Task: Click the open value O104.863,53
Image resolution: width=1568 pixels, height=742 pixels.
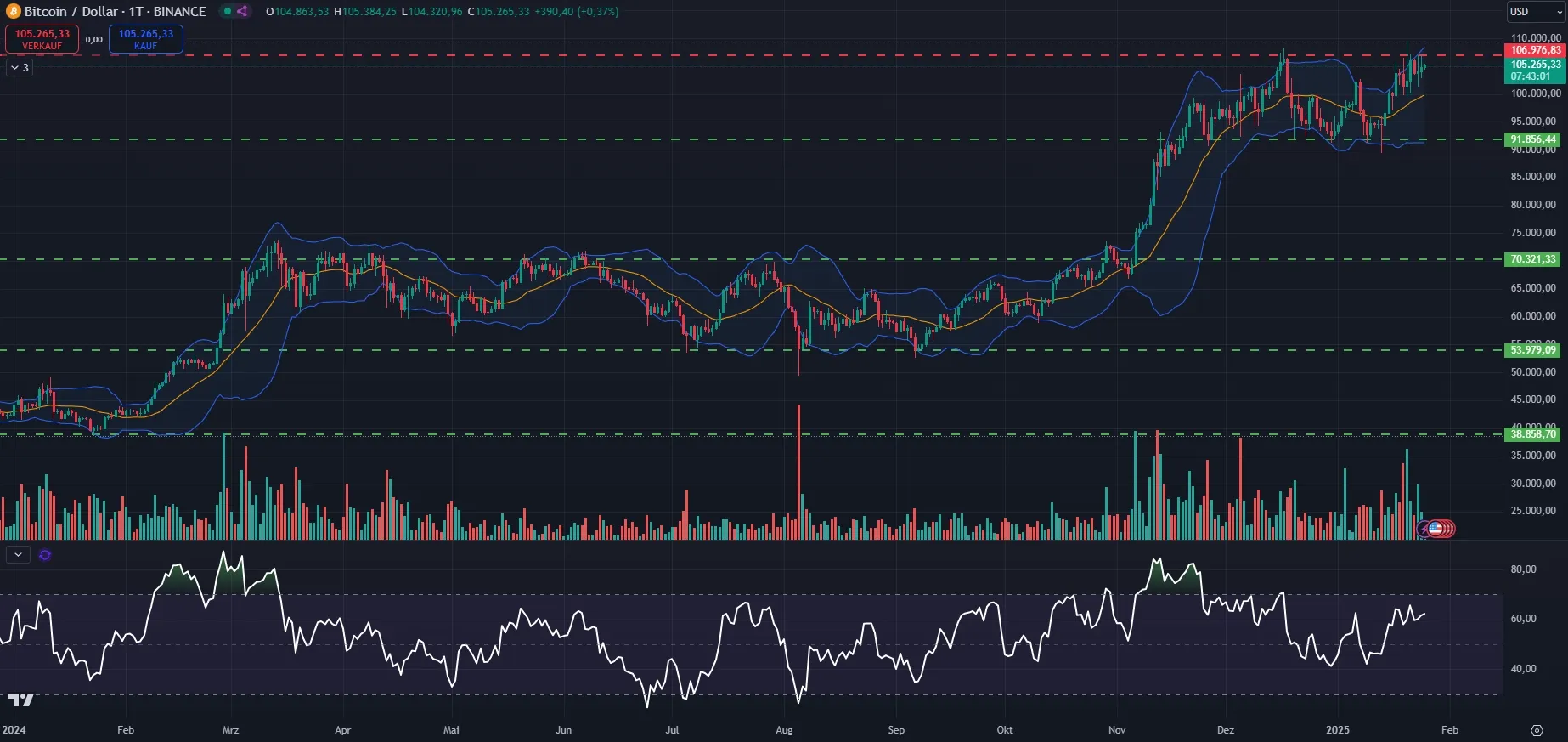Action: 297,12
